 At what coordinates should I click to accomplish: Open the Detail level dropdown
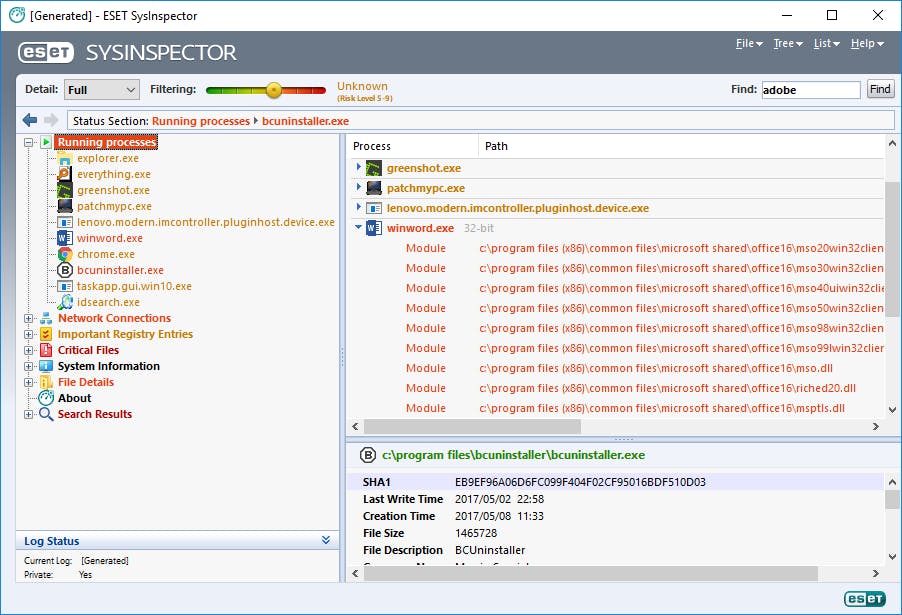[102, 90]
